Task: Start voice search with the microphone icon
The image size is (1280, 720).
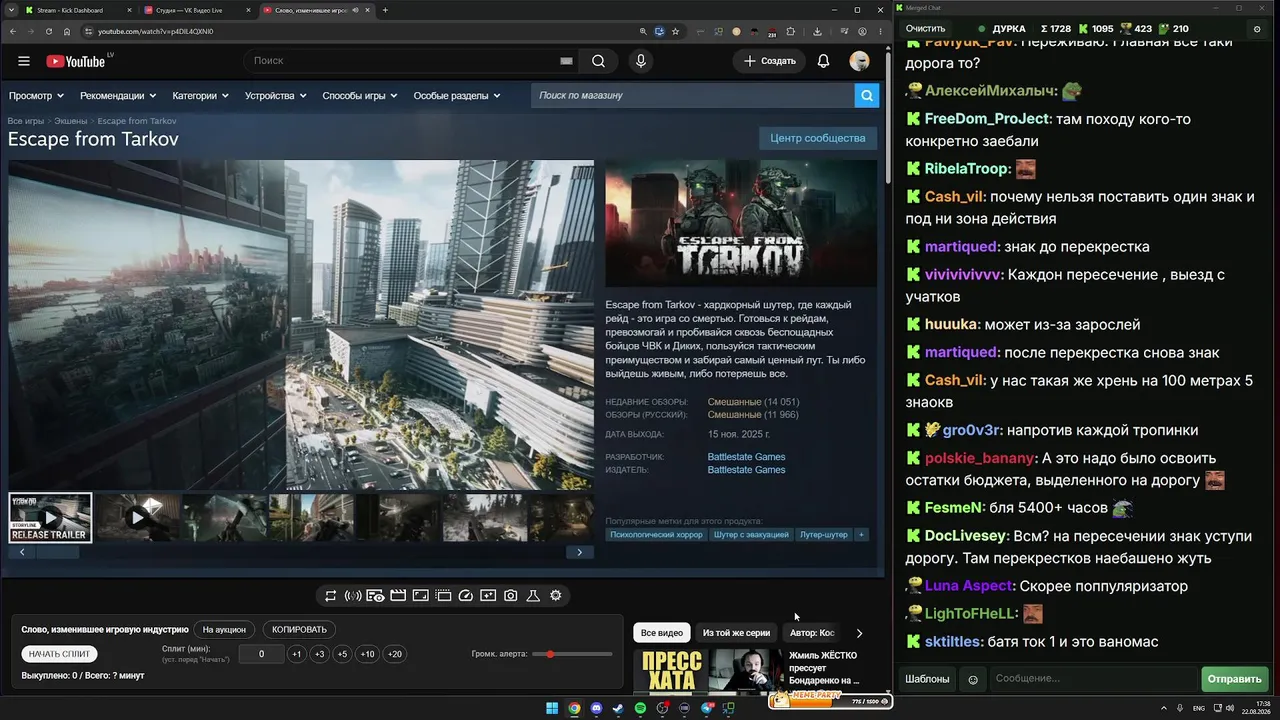Action: [x=641, y=61]
